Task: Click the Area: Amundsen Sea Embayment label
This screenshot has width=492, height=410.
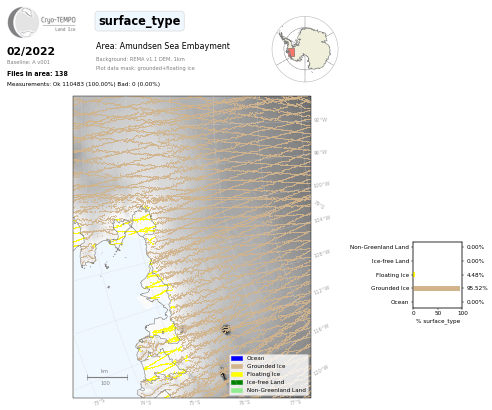Action: [x=163, y=46]
